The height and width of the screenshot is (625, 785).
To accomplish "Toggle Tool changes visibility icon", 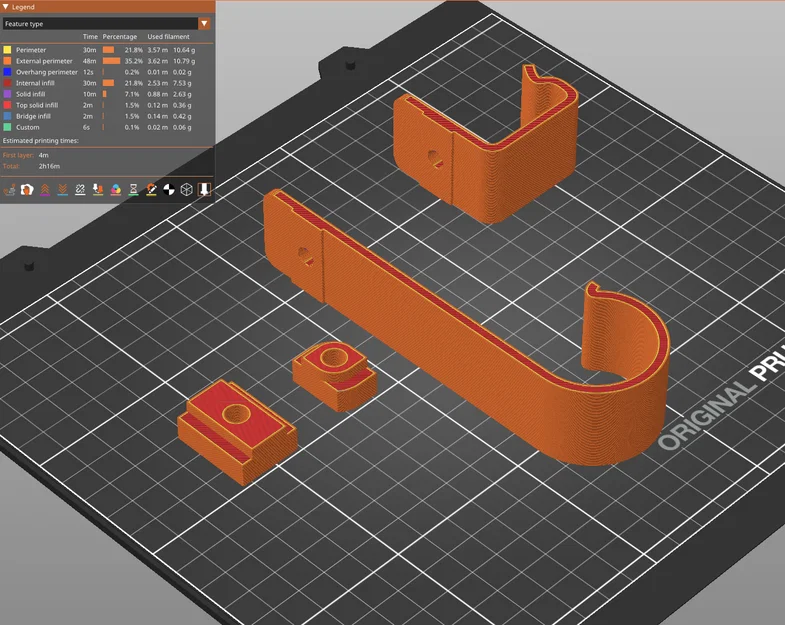I will coord(98,190).
